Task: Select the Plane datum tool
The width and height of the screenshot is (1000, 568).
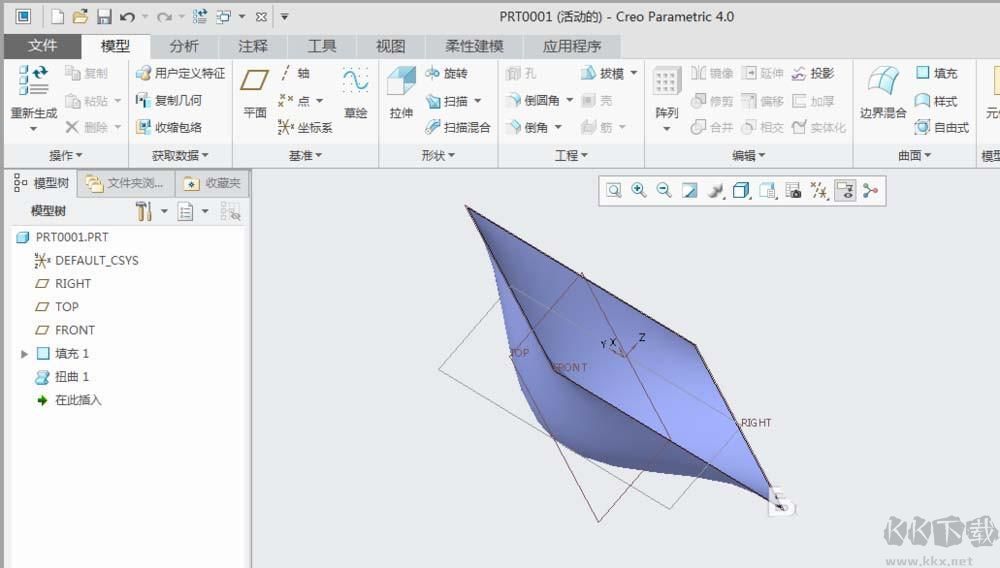Action: 254,93
